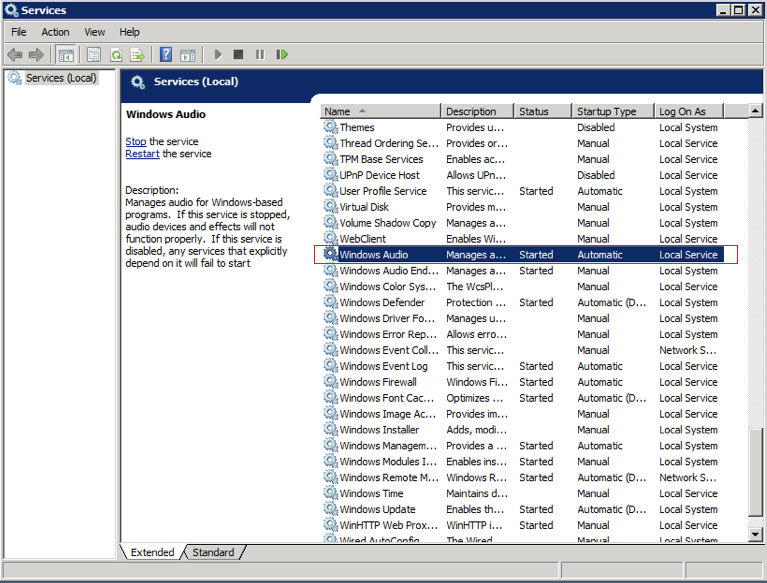767x583 pixels.
Task: Click the Themes service gear icon
Action: point(331,127)
